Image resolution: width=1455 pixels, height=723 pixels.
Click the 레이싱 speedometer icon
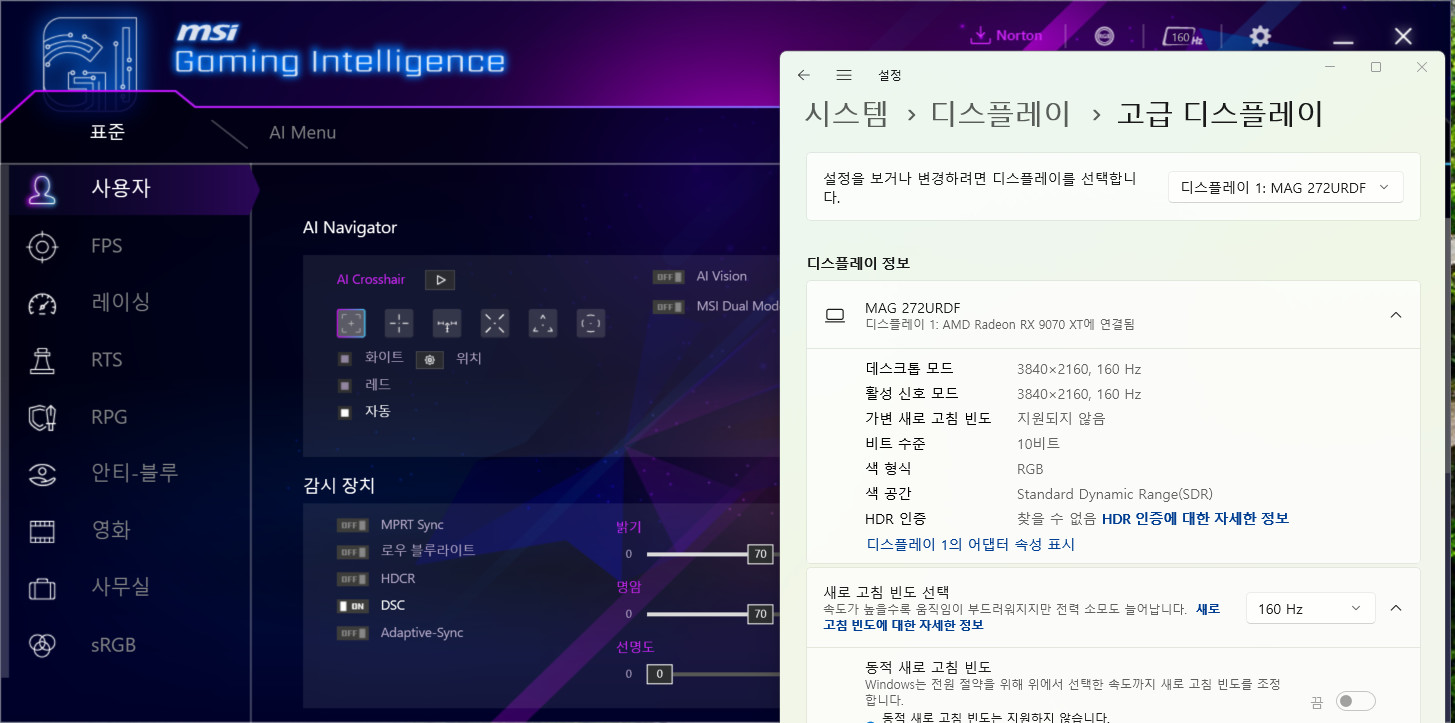42,304
